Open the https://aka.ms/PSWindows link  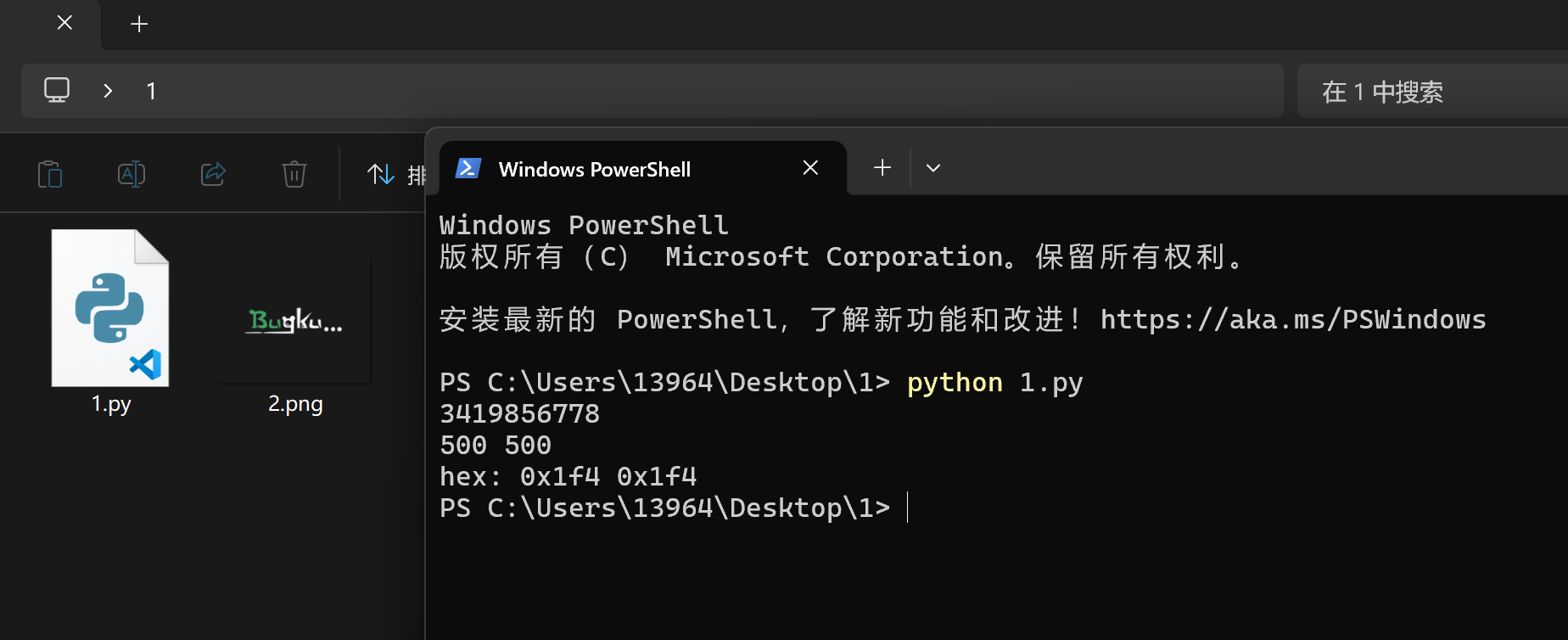pos(1293,319)
